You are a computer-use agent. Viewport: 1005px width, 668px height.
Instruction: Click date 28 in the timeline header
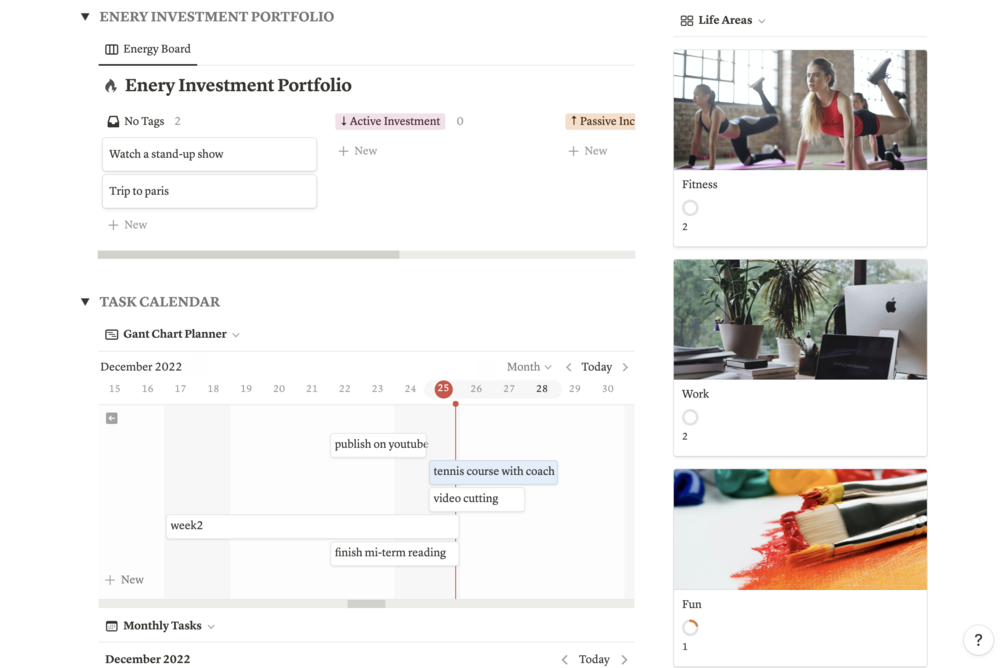[x=542, y=388]
